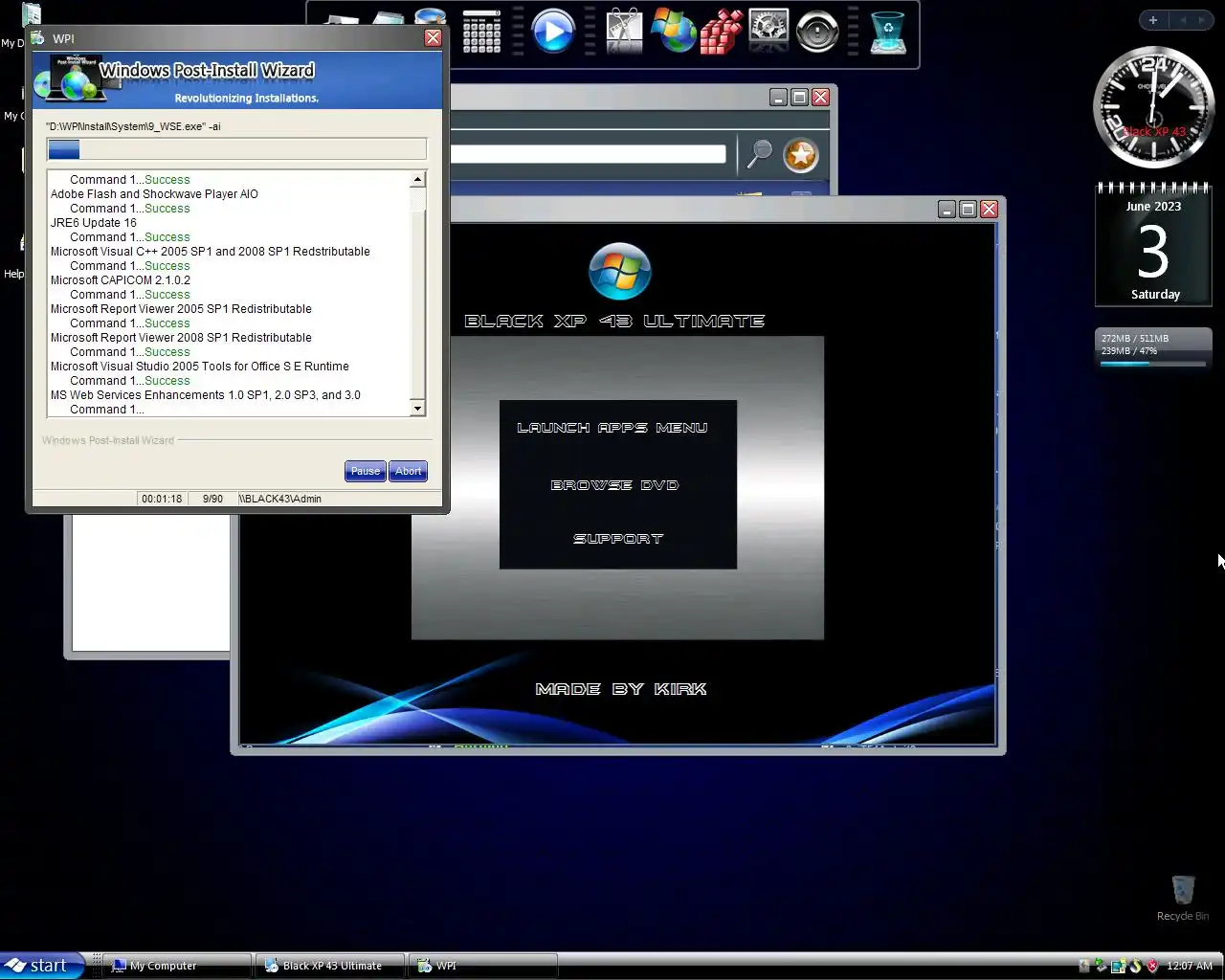Click the Windows globe icon in the dock
The width and height of the screenshot is (1225, 980).
[674, 31]
